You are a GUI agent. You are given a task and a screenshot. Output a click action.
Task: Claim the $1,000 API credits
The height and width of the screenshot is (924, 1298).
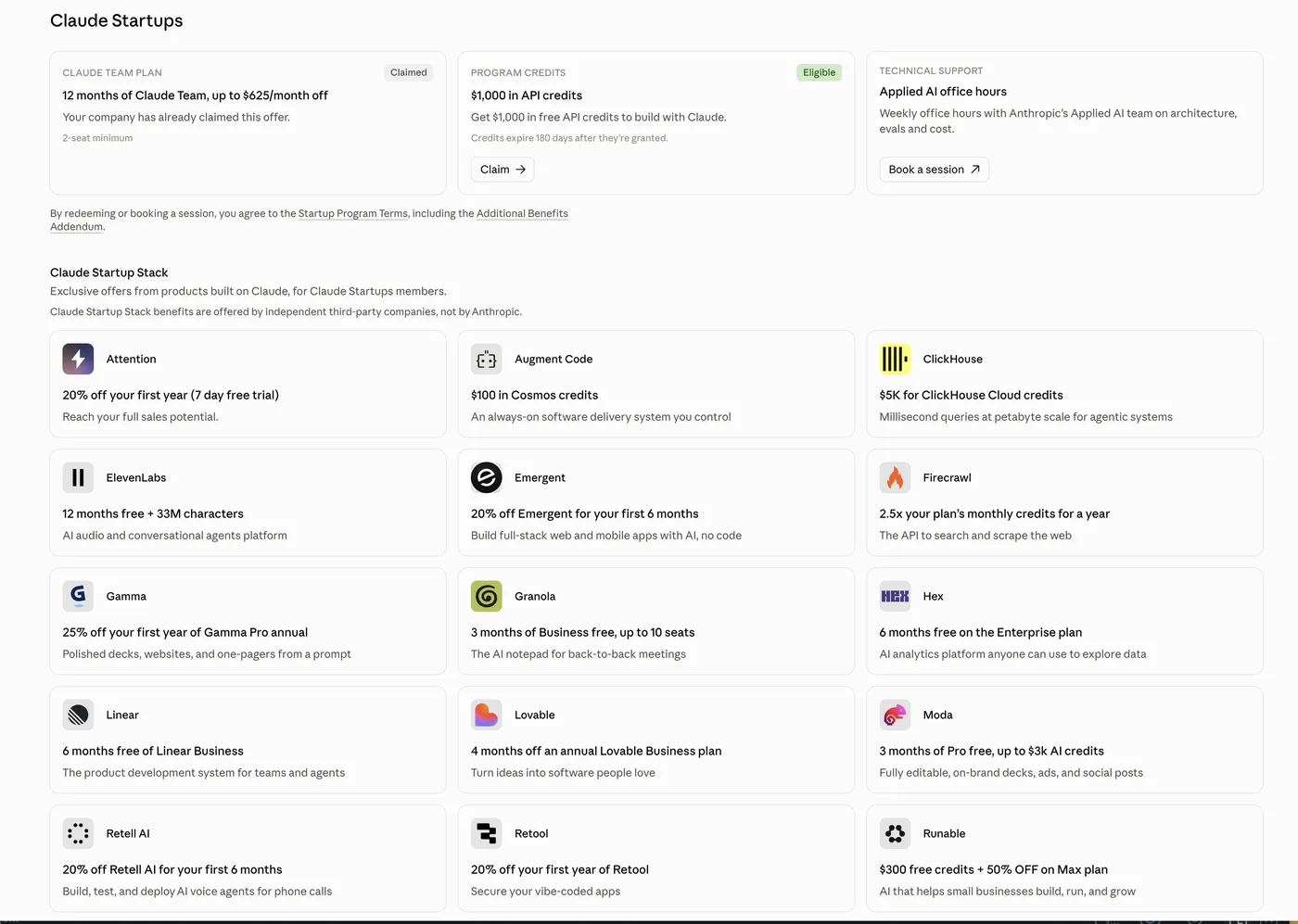[503, 170]
